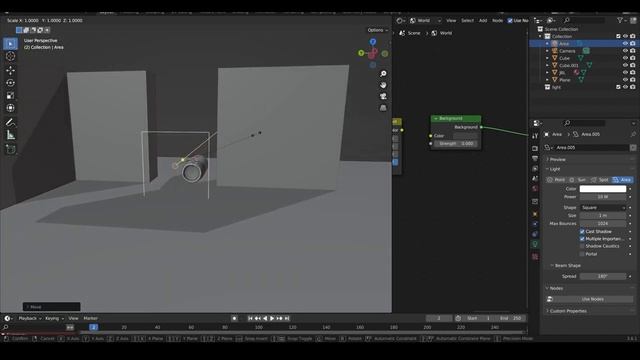Click the outliner filter funnel icon

point(620,20)
